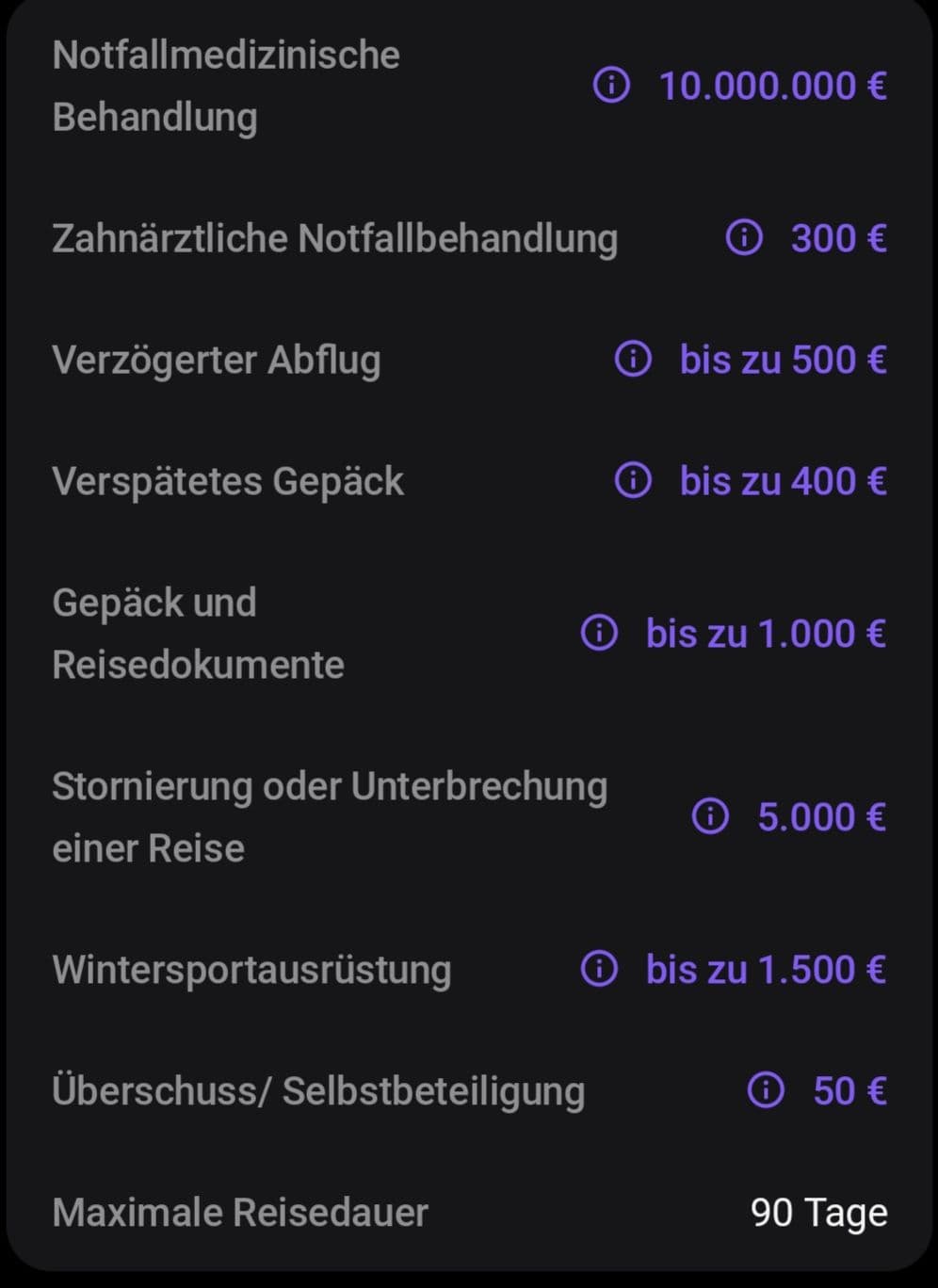
Task: Click info icon beside Wintersportausrüstung
Action: pyautogui.click(x=599, y=969)
